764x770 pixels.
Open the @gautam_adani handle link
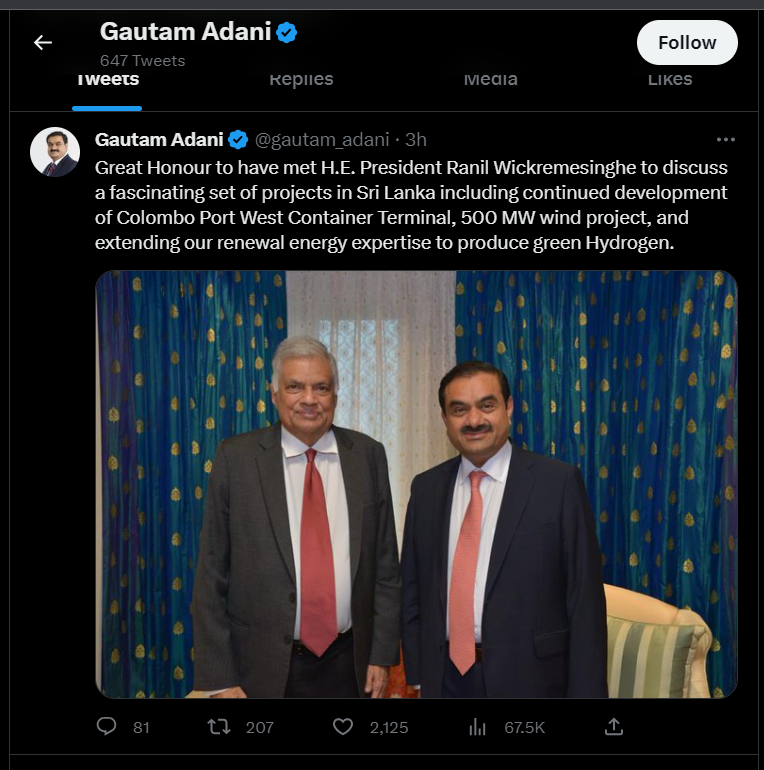[322, 139]
